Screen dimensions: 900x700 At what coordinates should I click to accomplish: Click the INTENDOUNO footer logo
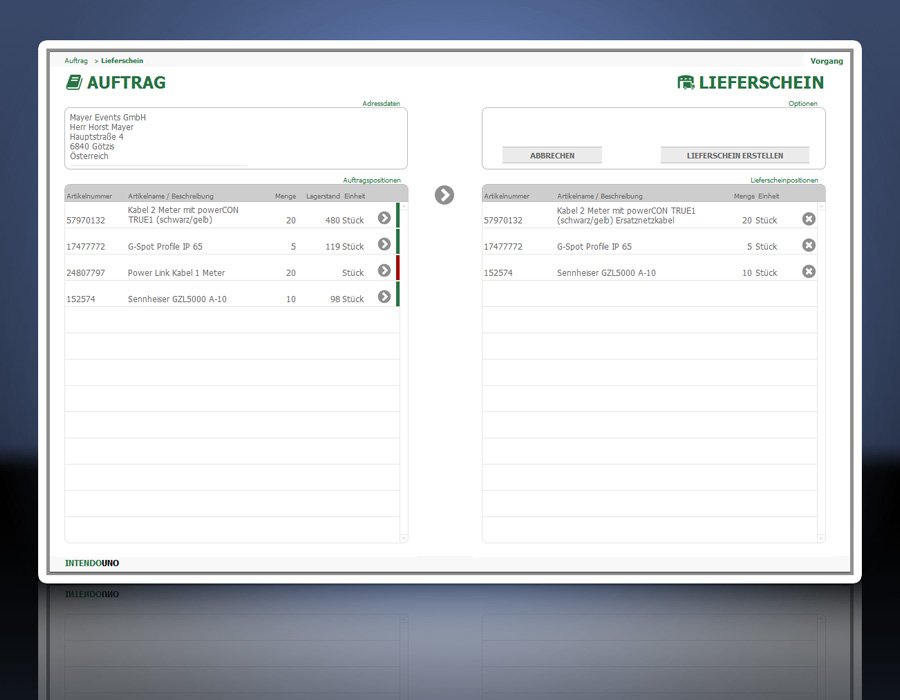[x=92, y=563]
